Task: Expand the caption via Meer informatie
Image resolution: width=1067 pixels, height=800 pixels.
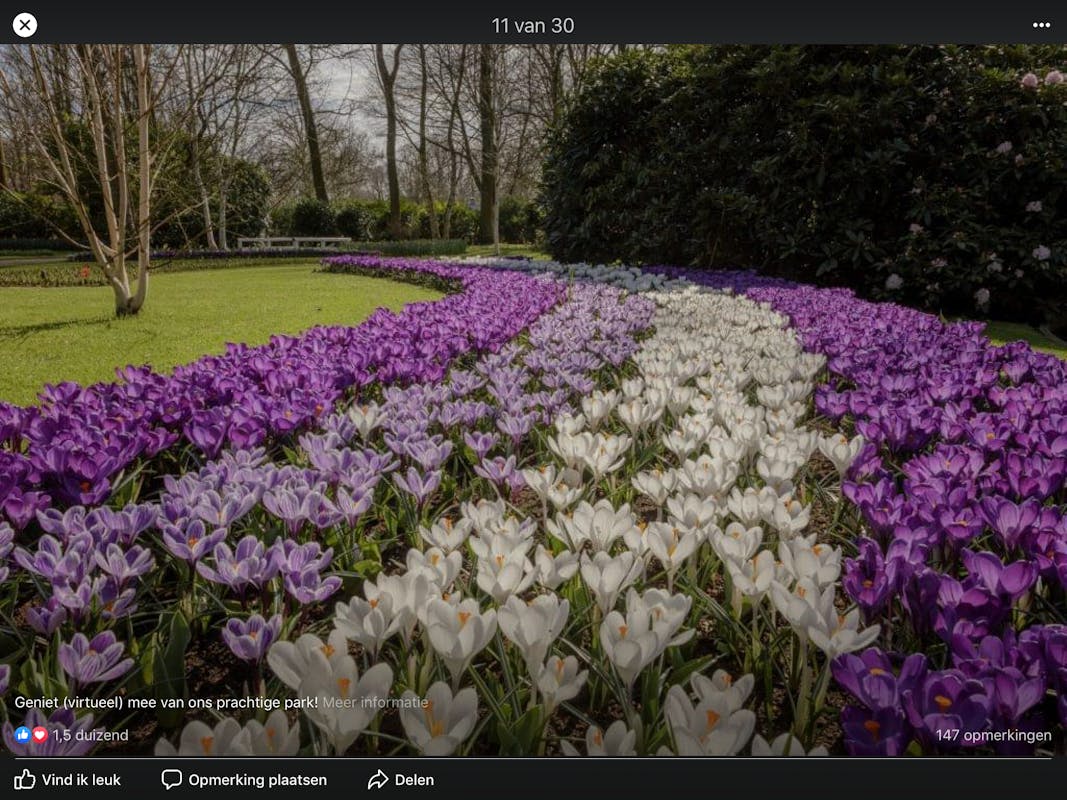Action: [x=375, y=702]
